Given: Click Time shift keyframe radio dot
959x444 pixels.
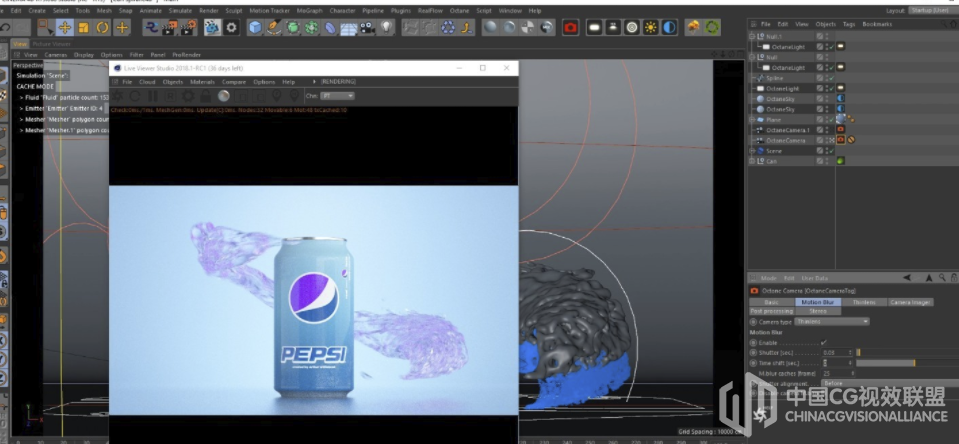Looking at the screenshot, I should (x=754, y=363).
